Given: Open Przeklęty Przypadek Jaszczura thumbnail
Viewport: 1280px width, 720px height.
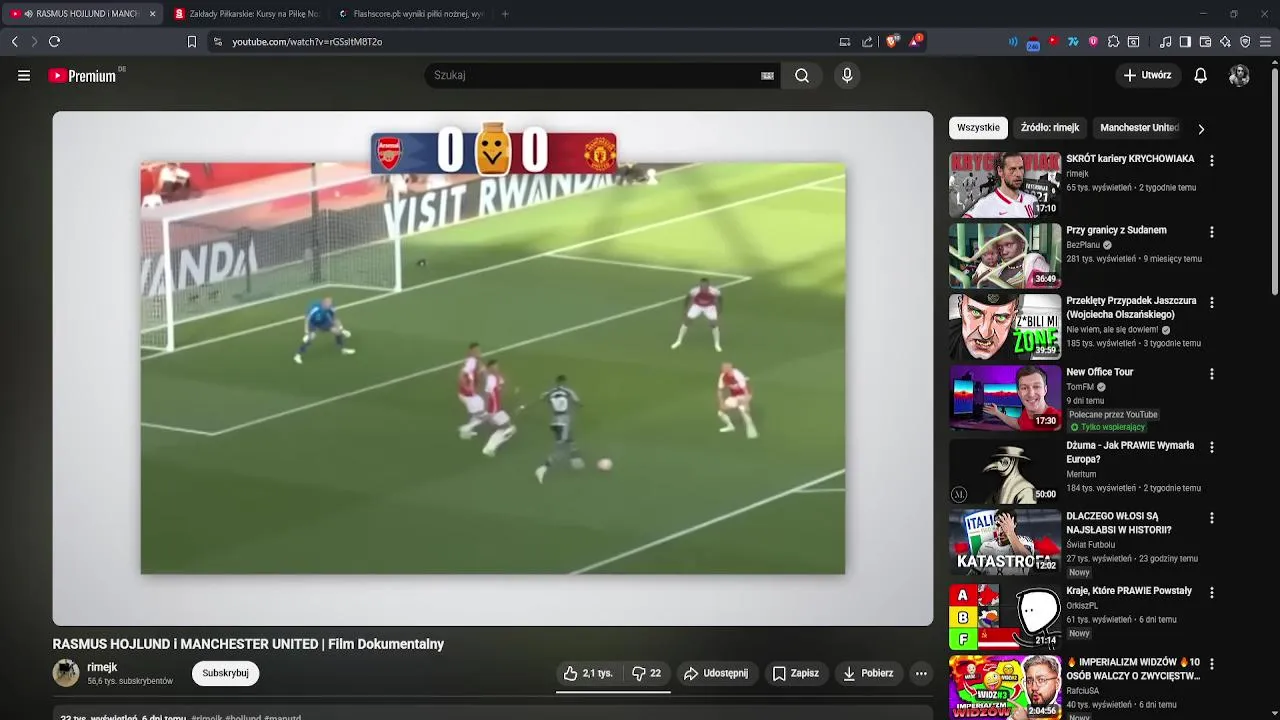Looking at the screenshot, I should coord(1004,326).
